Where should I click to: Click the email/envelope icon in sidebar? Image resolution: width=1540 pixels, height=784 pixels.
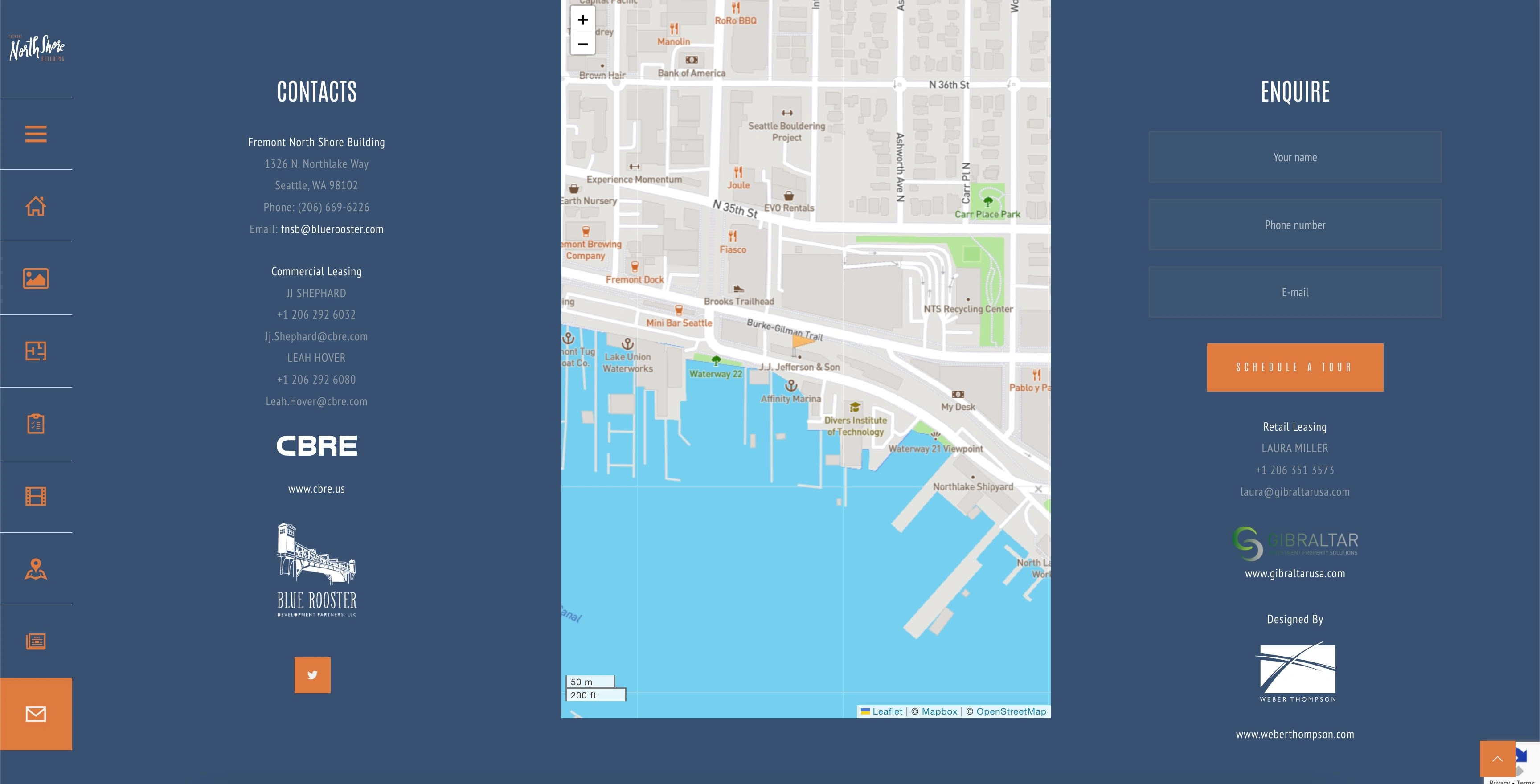35,714
